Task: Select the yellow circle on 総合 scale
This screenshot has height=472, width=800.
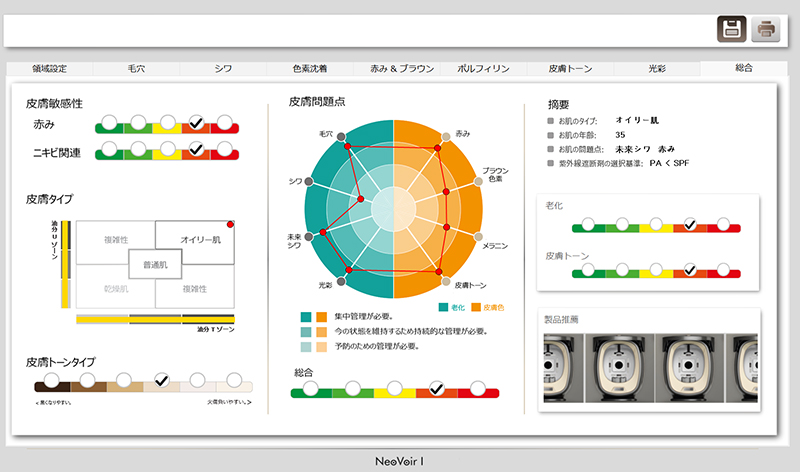Action: pyautogui.click(x=394, y=389)
